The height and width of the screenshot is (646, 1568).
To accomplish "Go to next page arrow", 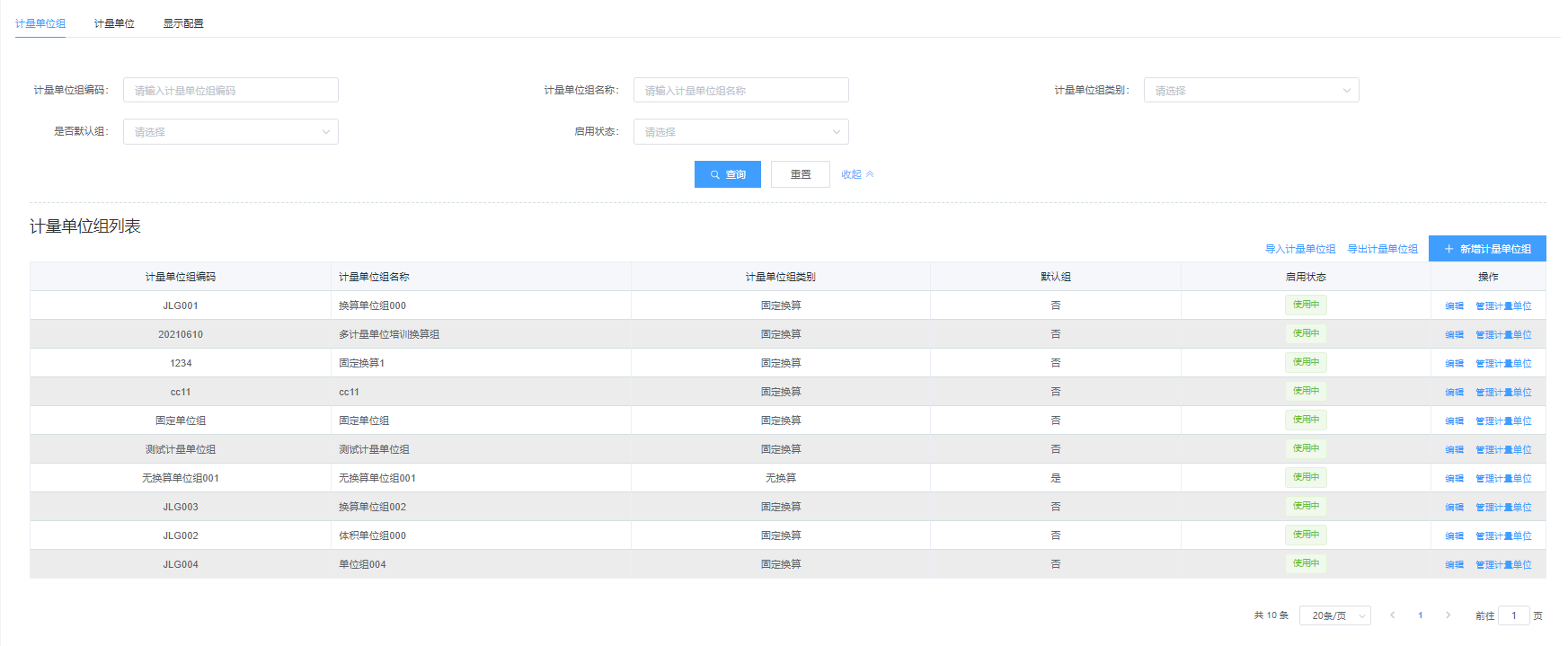I will pyautogui.click(x=1448, y=615).
